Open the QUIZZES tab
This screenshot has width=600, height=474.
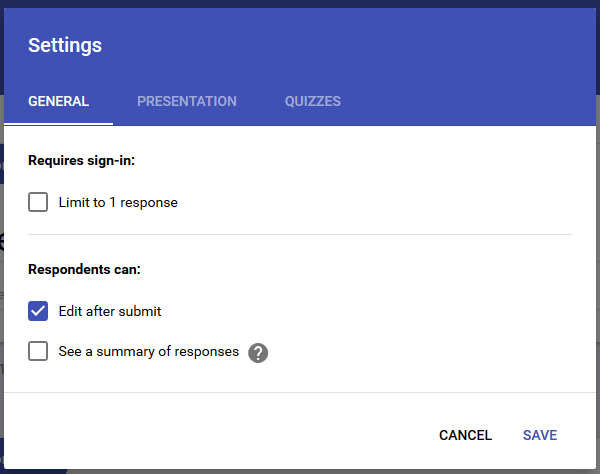point(313,101)
